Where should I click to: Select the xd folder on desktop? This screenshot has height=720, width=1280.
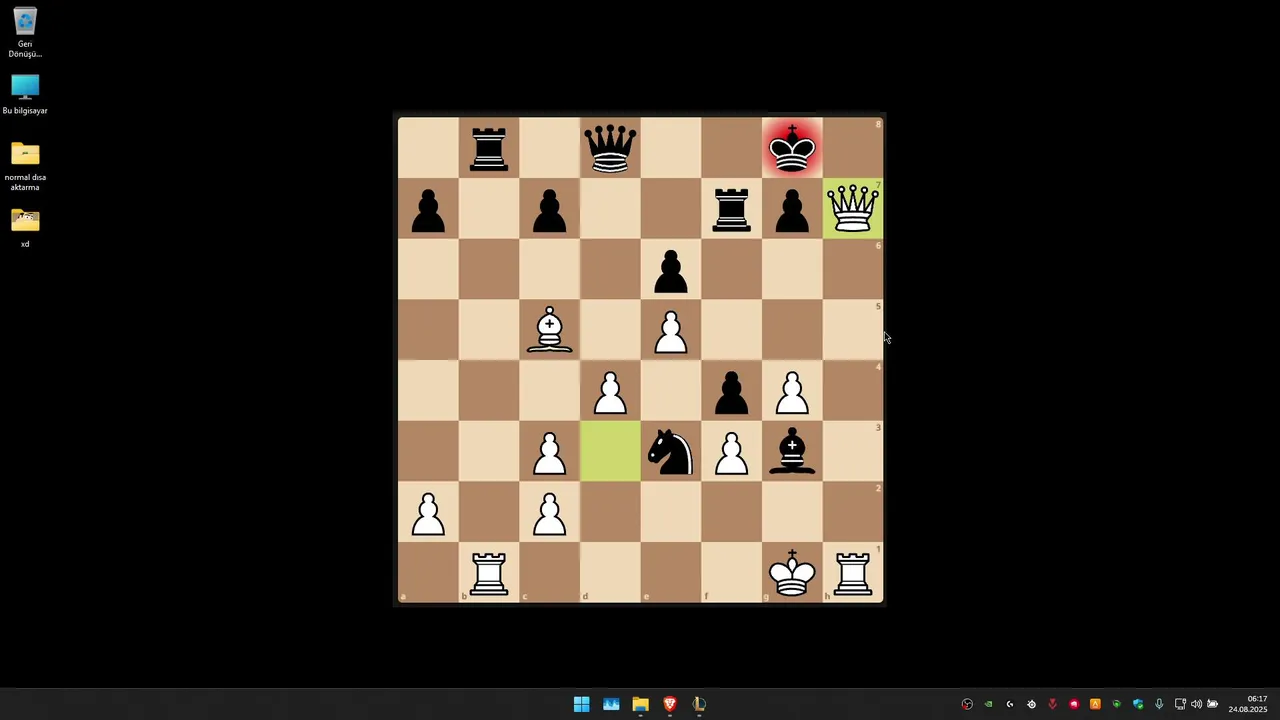[x=25, y=229]
